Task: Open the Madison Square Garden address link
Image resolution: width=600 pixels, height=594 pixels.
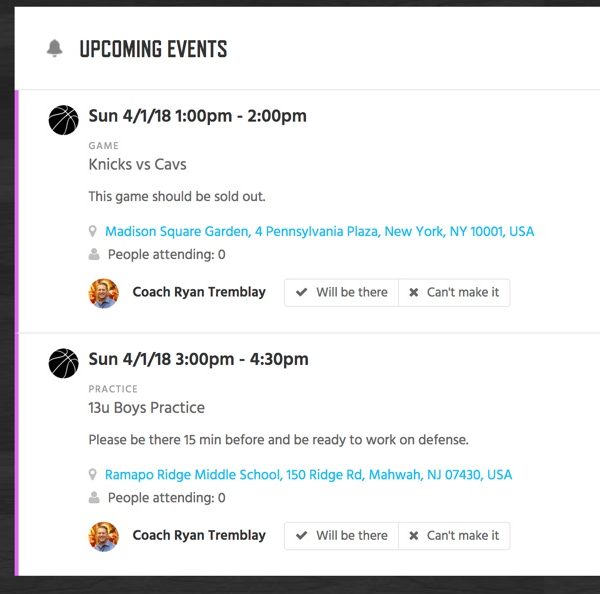Action: [320, 232]
